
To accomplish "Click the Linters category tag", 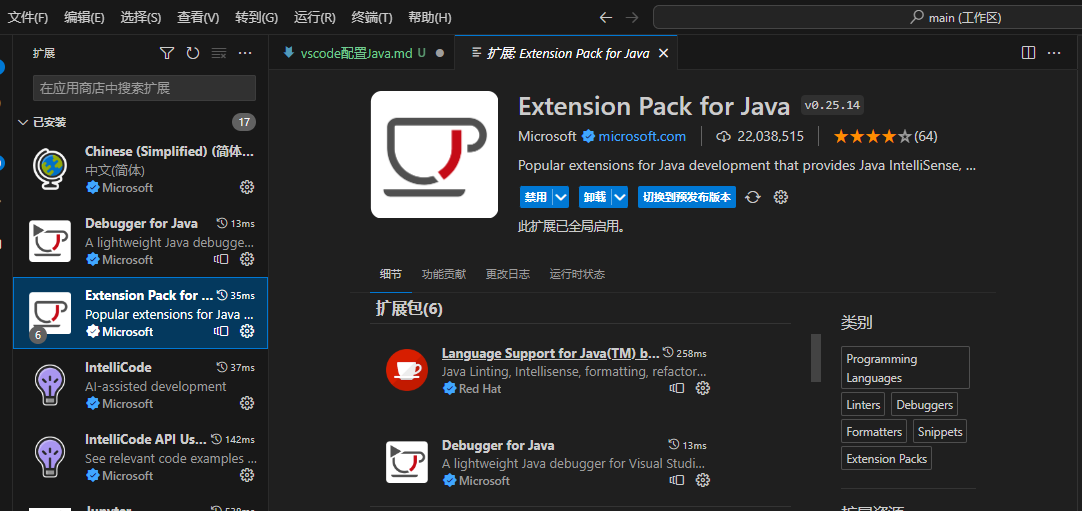I will pos(864,405).
